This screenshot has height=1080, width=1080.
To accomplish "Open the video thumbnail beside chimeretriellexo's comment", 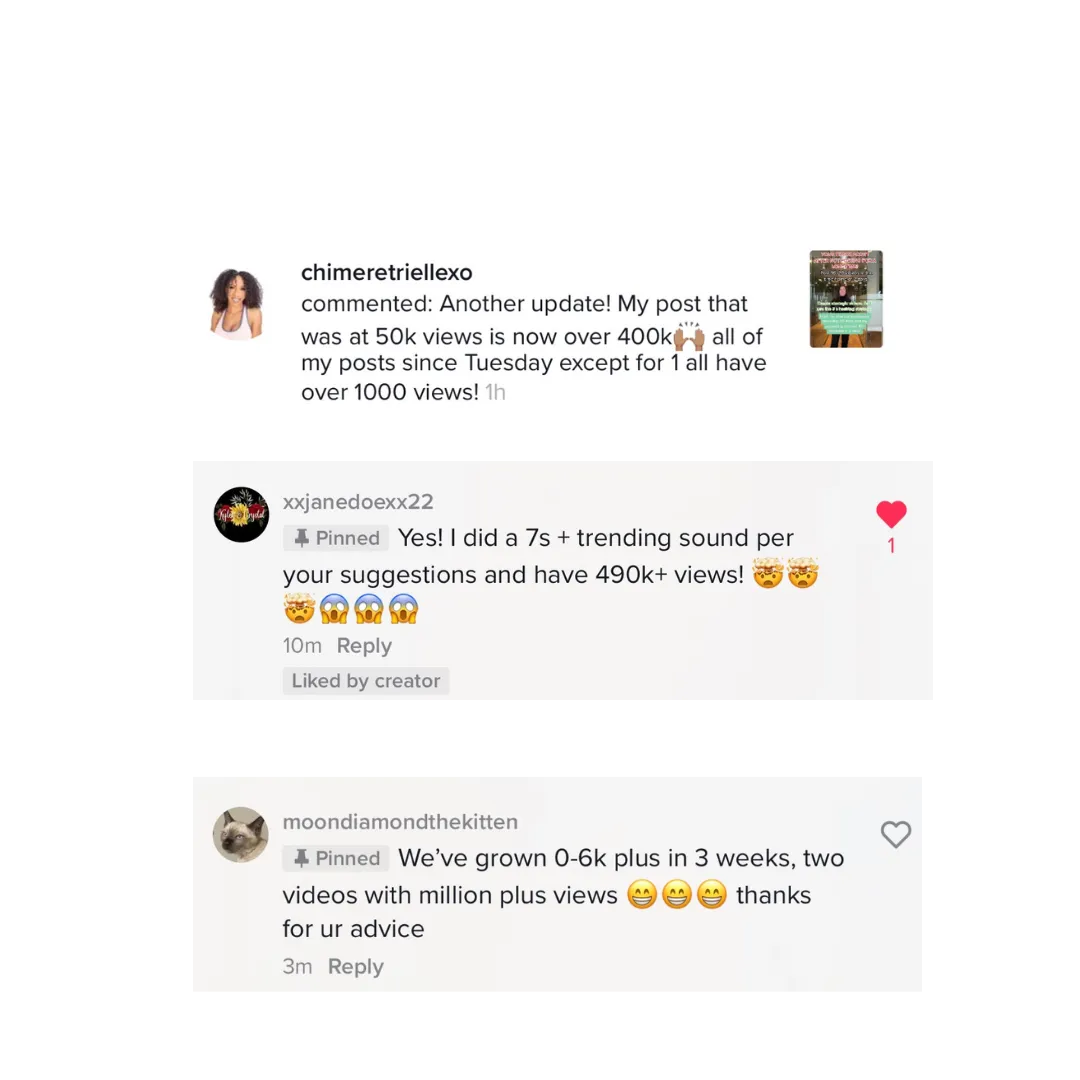I will [x=846, y=299].
